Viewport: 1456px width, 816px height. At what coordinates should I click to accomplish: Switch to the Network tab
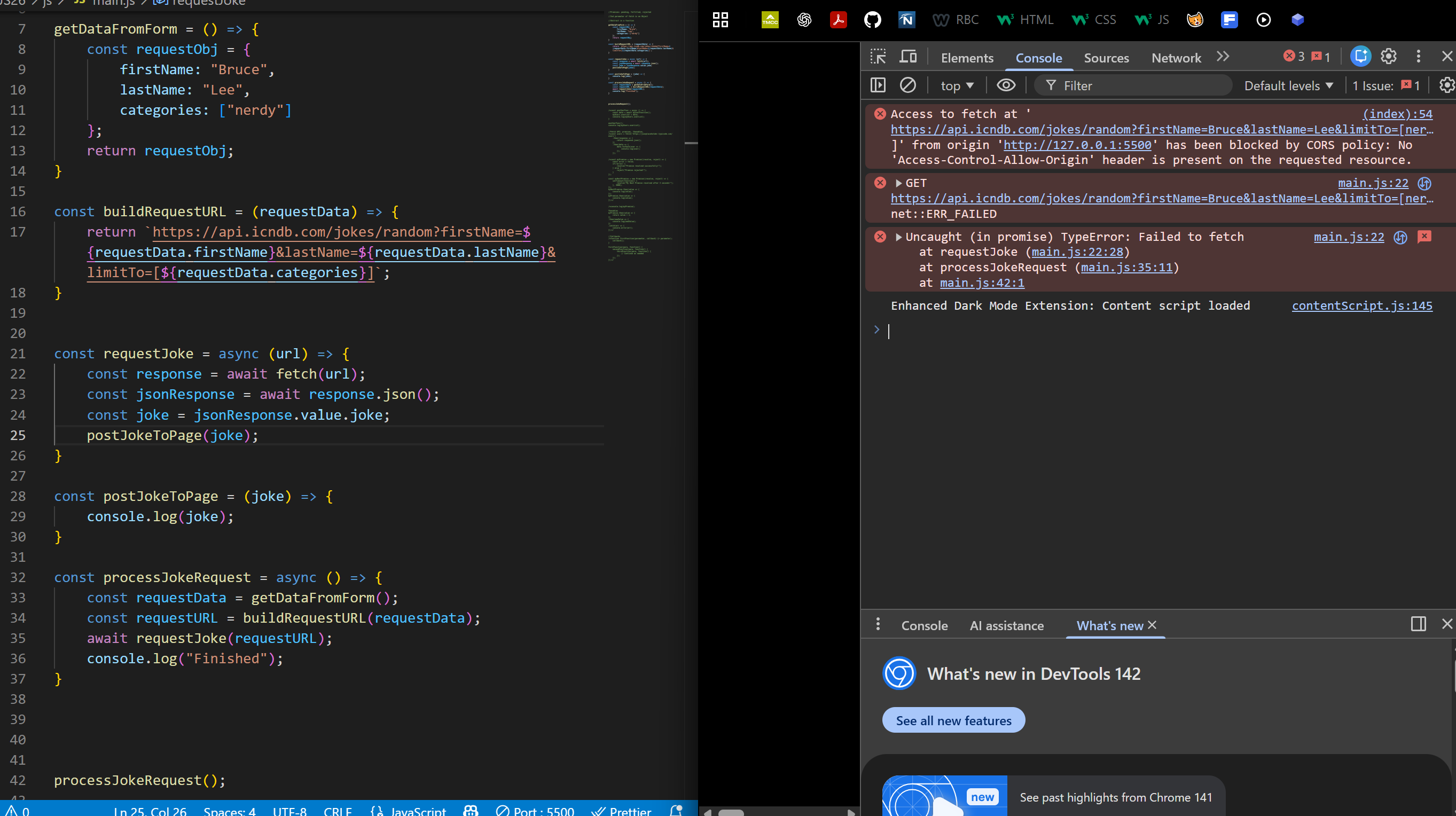click(x=1176, y=58)
